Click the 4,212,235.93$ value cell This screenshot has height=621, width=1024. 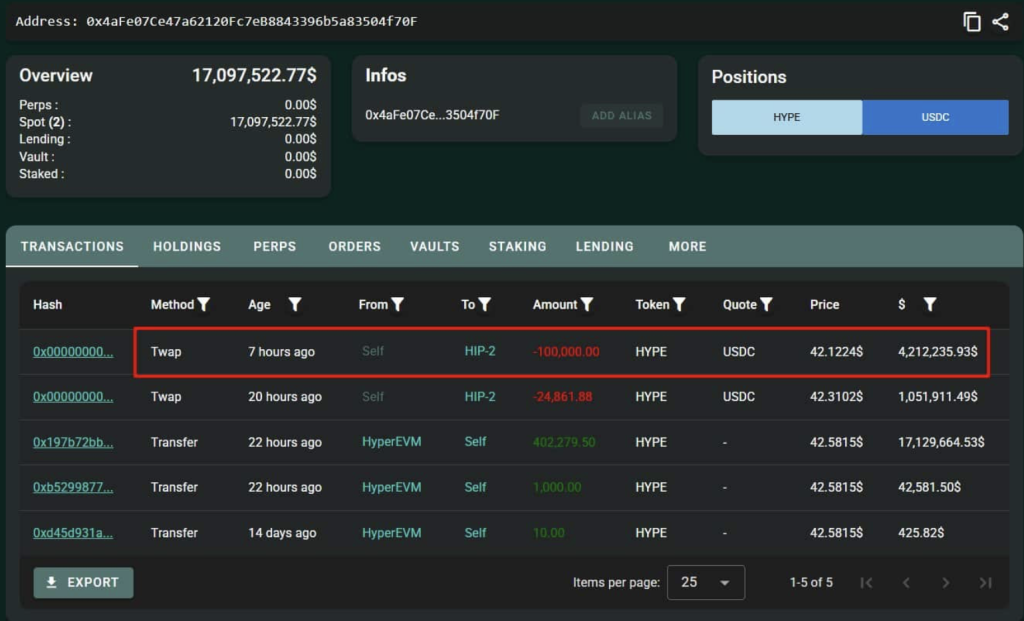click(x=938, y=352)
